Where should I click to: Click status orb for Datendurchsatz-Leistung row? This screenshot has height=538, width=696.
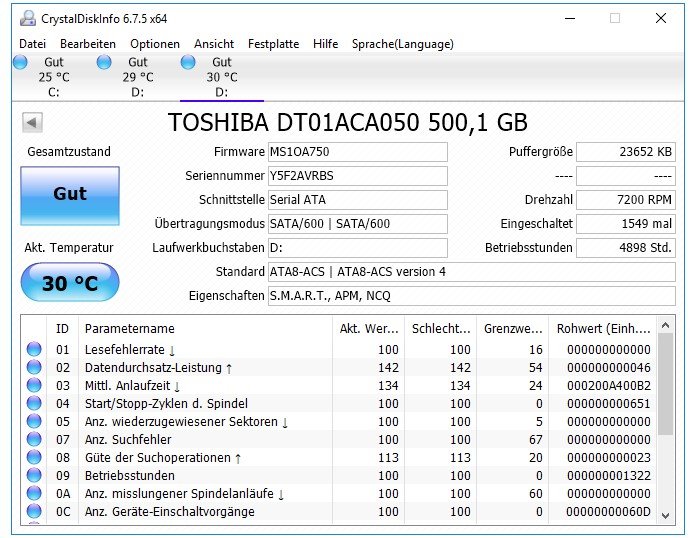(x=34, y=368)
